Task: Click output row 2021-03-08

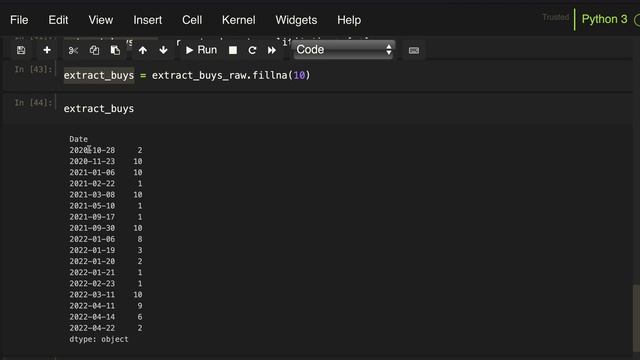Action: click(106, 195)
